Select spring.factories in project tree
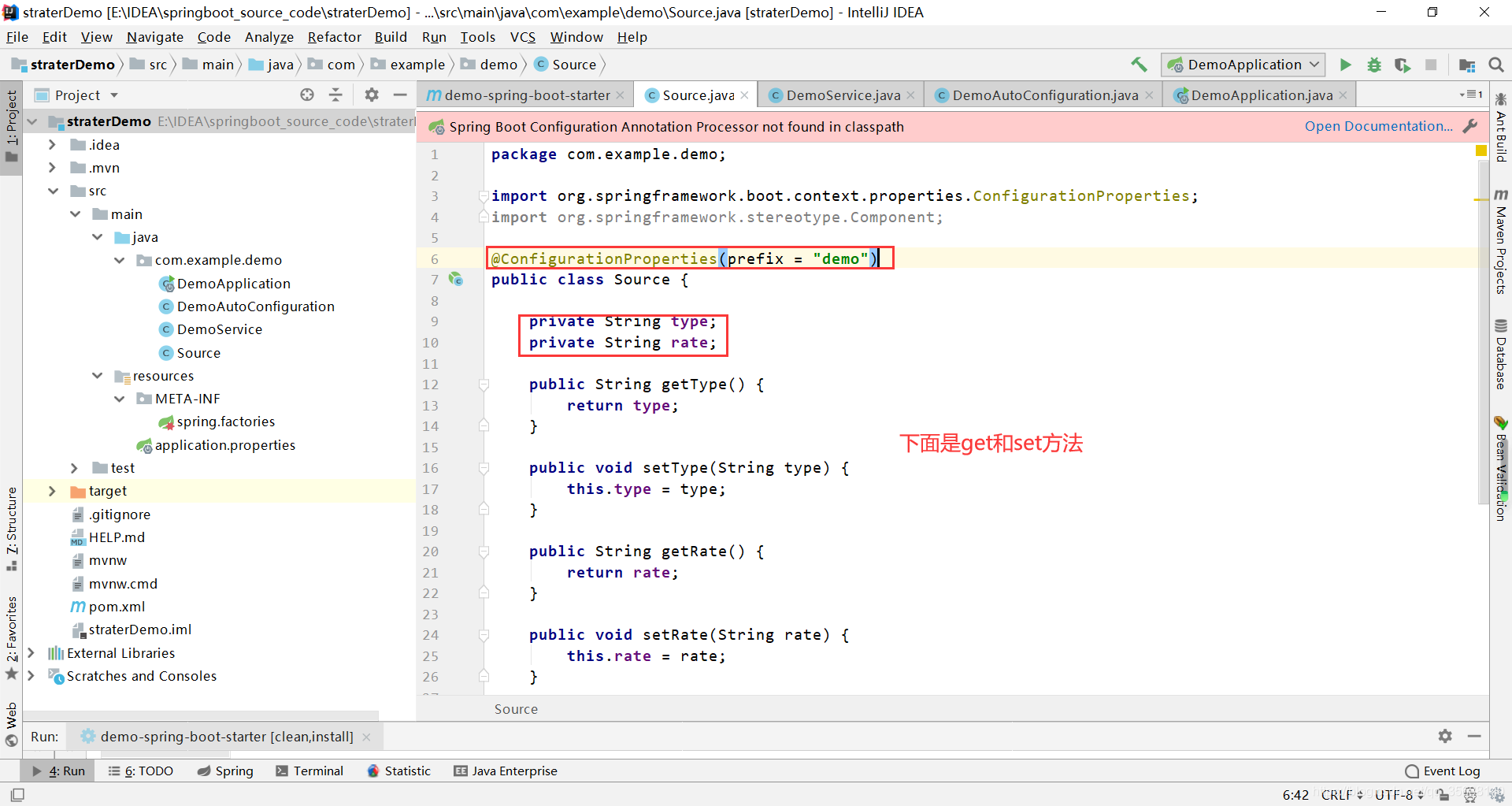This screenshot has height=806, width=1512. pyautogui.click(x=225, y=422)
